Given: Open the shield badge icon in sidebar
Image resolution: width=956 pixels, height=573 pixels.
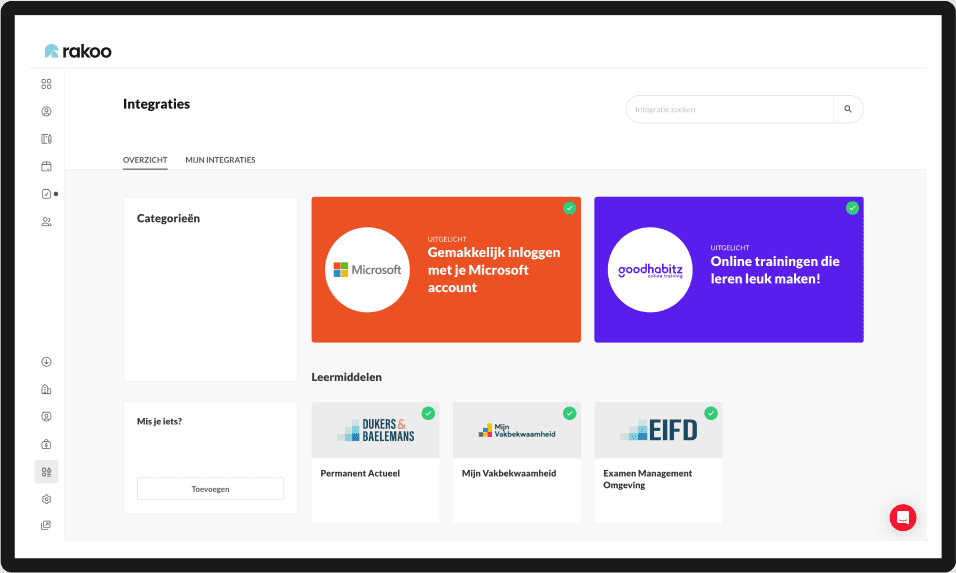Looking at the screenshot, I should coord(46,417).
